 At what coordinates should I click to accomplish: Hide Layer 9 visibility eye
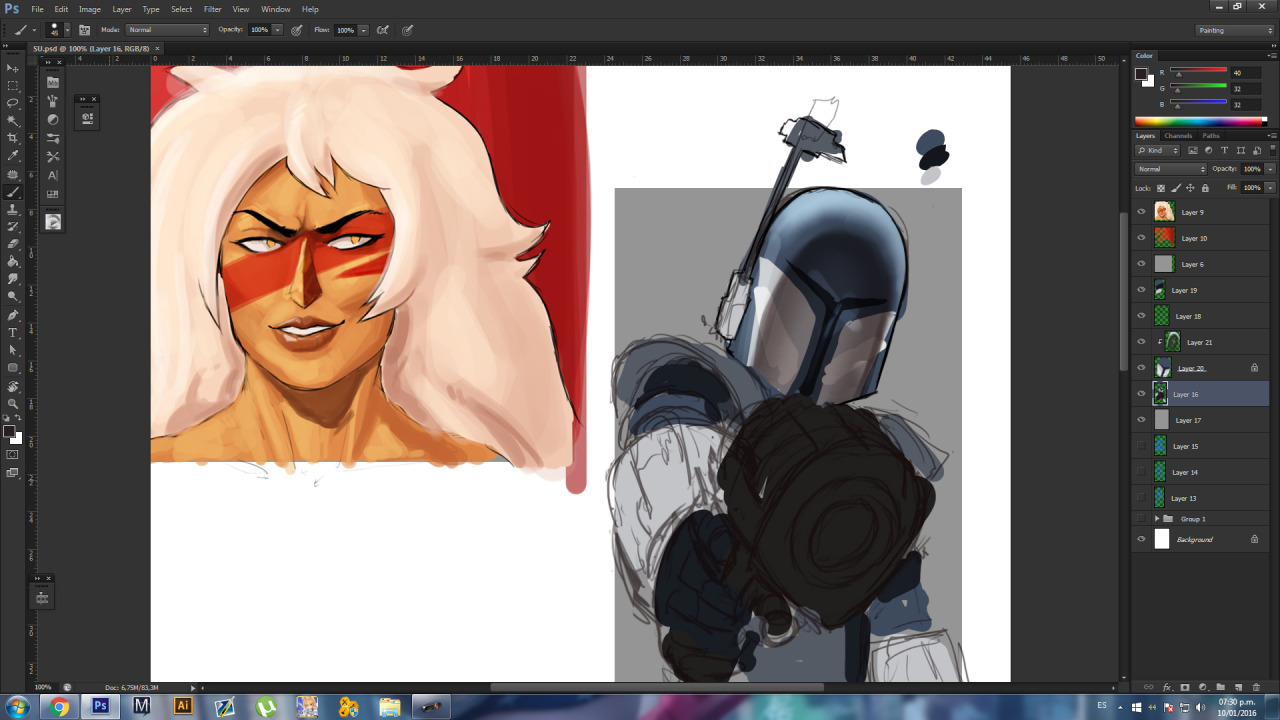click(x=1142, y=212)
